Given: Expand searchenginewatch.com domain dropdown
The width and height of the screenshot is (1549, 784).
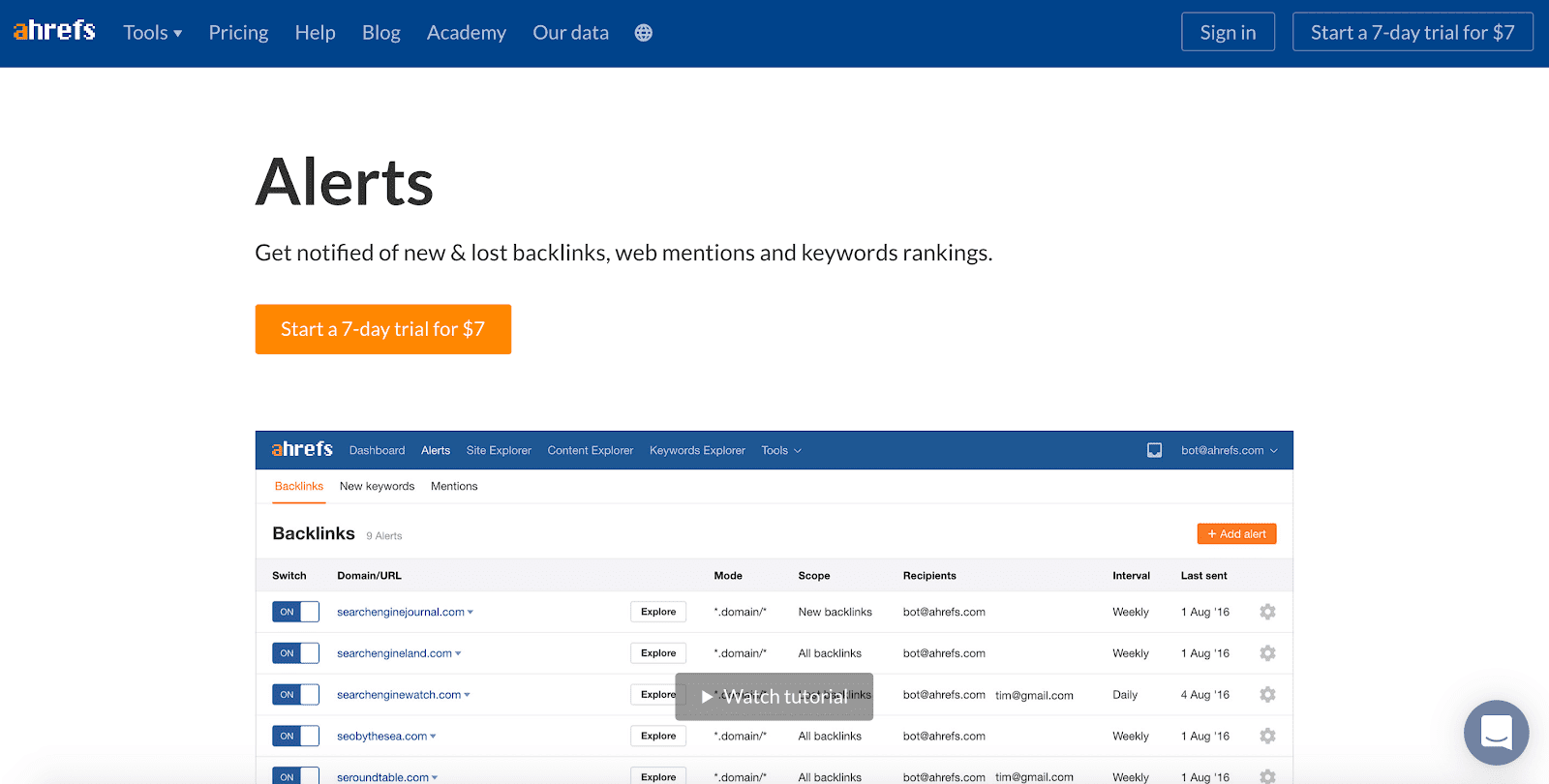Looking at the screenshot, I should click(x=467, y=695).
